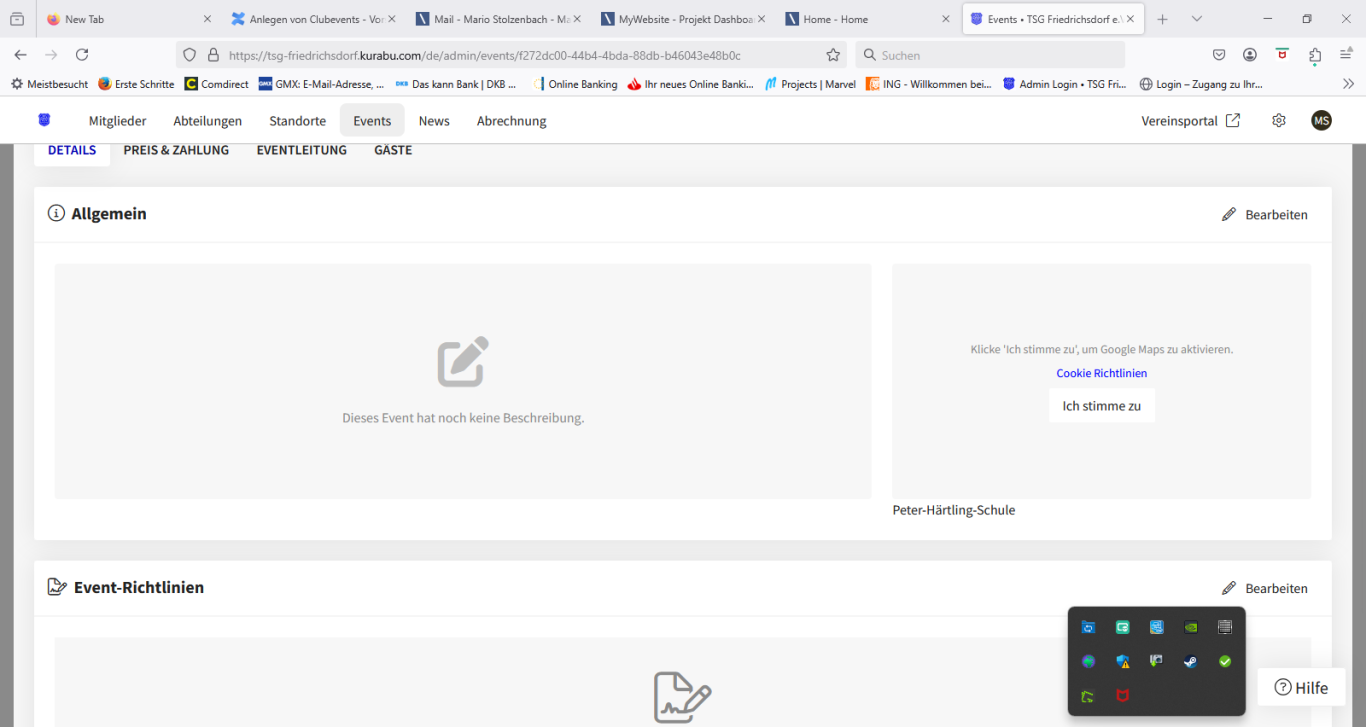Open the Events menu
The height and width of the screenshot is (727, 1366).
click(x=372, y=120)
